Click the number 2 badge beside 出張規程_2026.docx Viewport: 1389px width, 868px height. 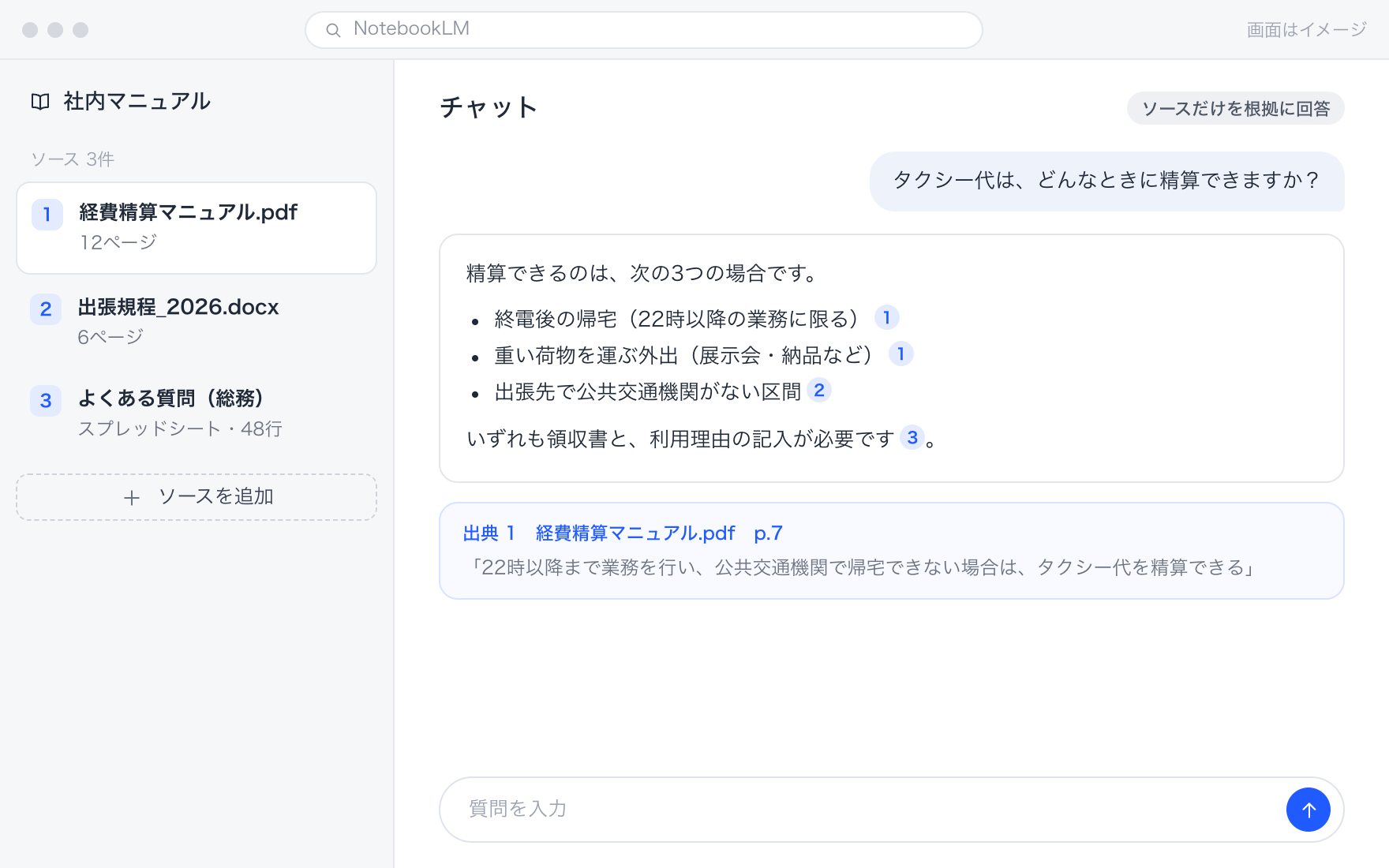[x=46, y=309]
